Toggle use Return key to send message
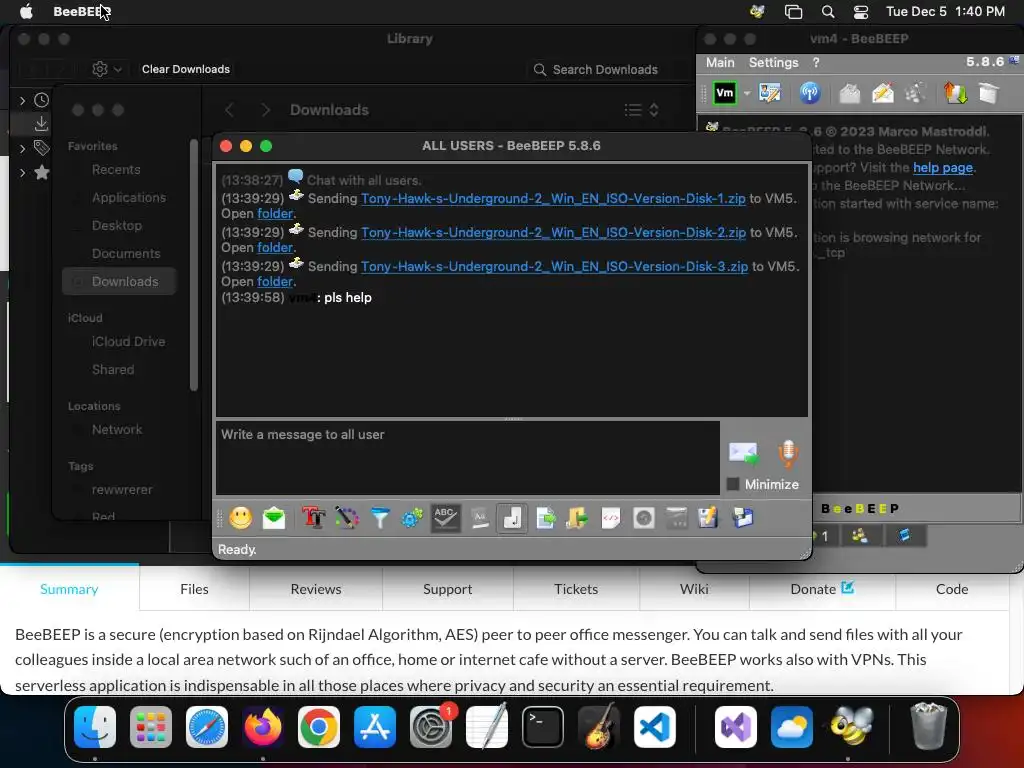Screen dimensions: 1024x768 click(x=512, y=519)
